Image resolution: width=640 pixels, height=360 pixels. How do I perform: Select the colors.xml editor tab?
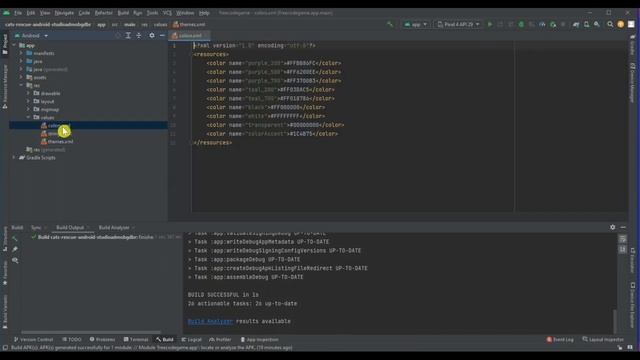click(190, 36)
